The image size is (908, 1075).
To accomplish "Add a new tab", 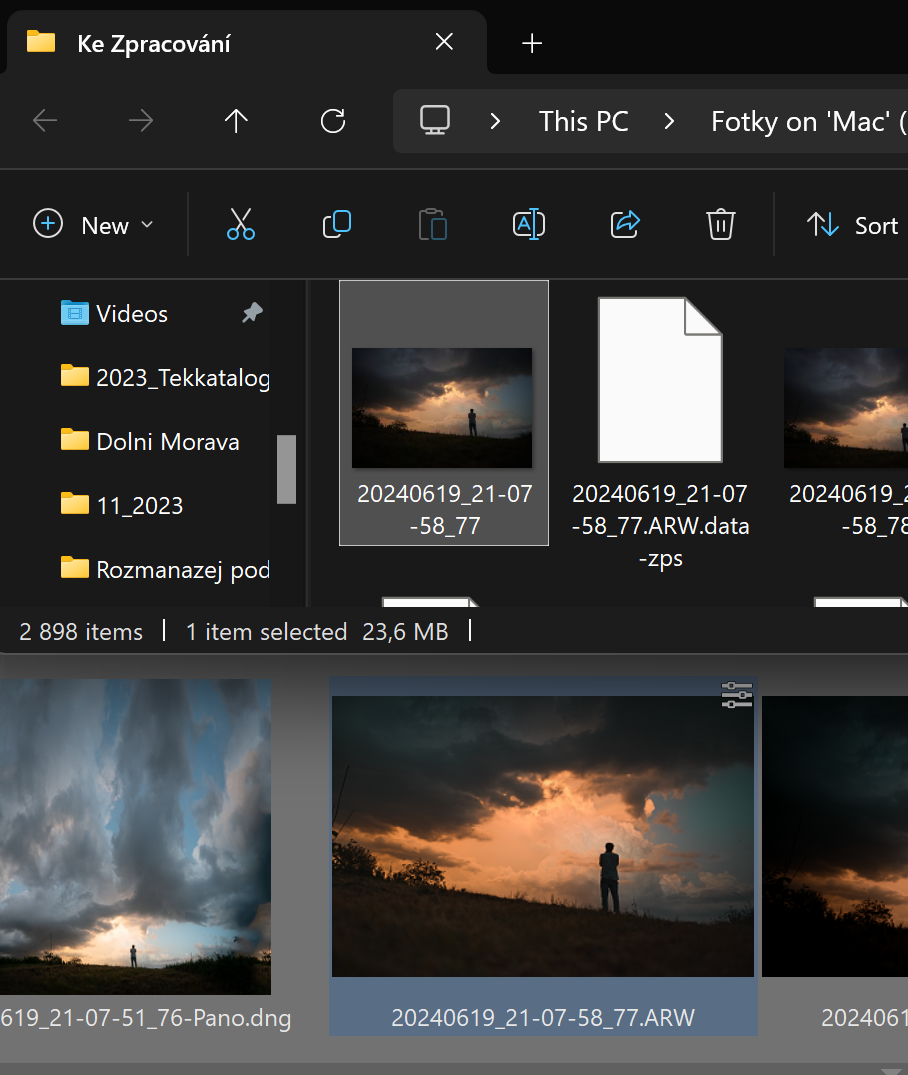I will pos(532,43).
